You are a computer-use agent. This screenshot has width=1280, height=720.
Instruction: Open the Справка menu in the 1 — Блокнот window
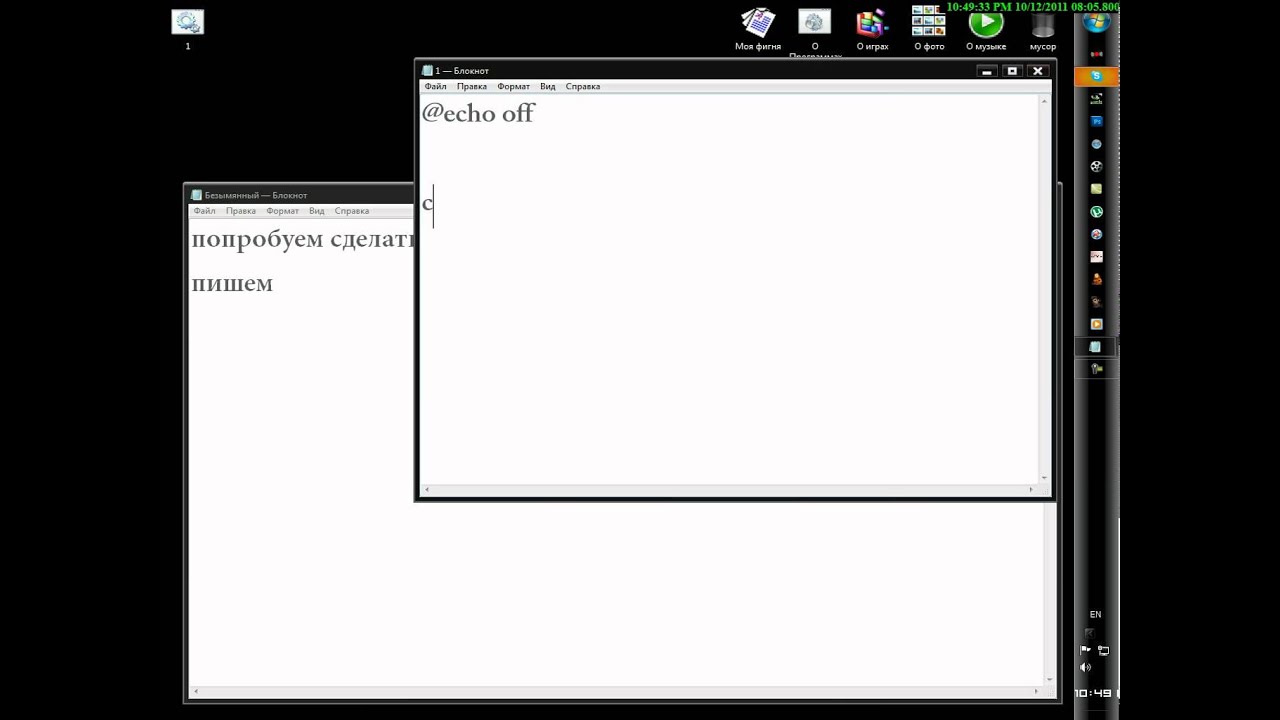[x=583, y=86]
